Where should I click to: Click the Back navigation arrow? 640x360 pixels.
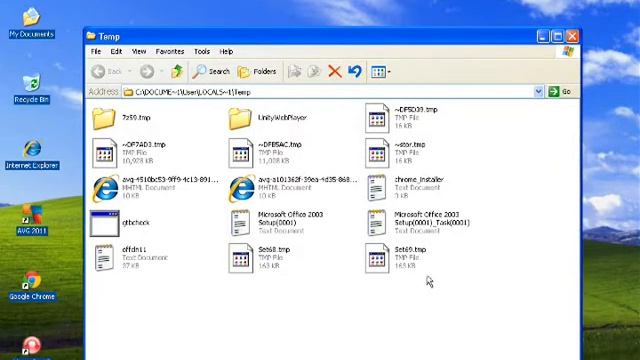pos(98,72)
